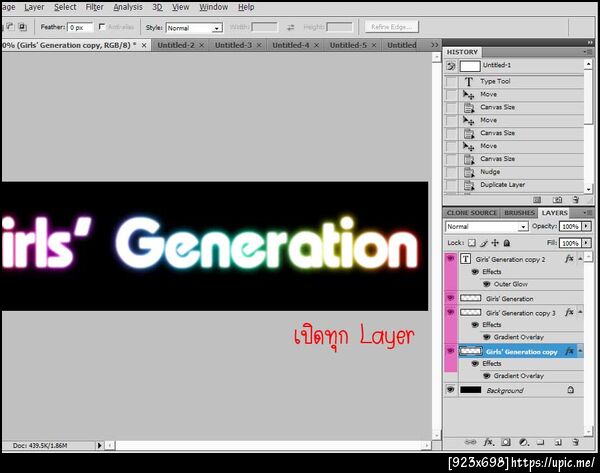The width and height of the screenshot is (600, 473).
Task: Click fx icon on Girls' Generation copy 3
Action: [569, 312]
